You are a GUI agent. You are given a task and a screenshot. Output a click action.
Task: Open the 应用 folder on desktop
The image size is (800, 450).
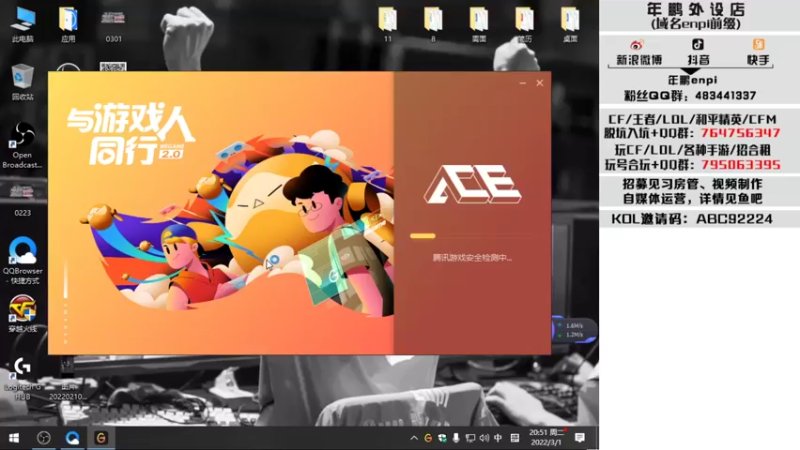pyautogui.click(x=68, y=24)
